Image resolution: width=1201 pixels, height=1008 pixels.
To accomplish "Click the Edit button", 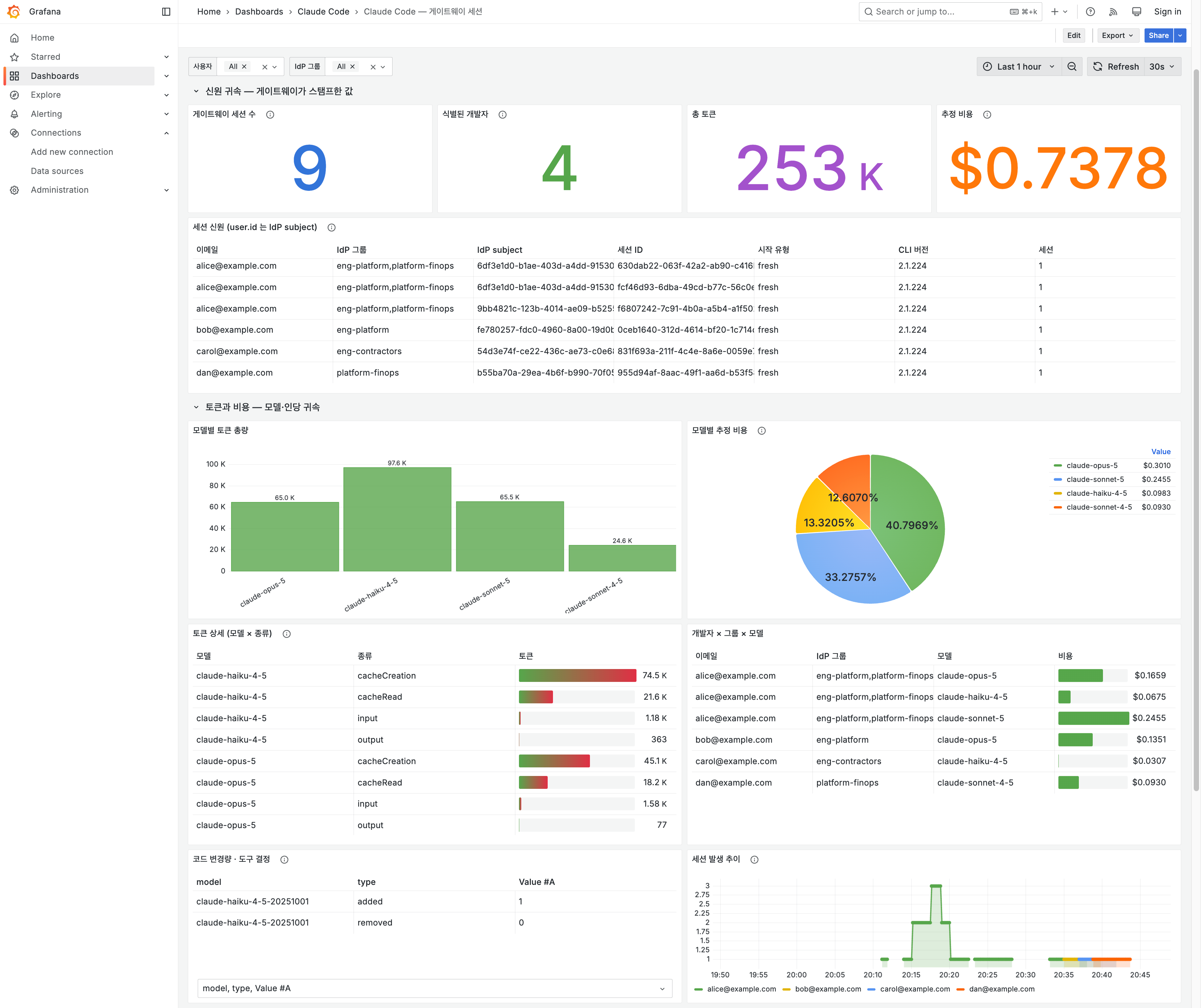I will [1074, 35].
